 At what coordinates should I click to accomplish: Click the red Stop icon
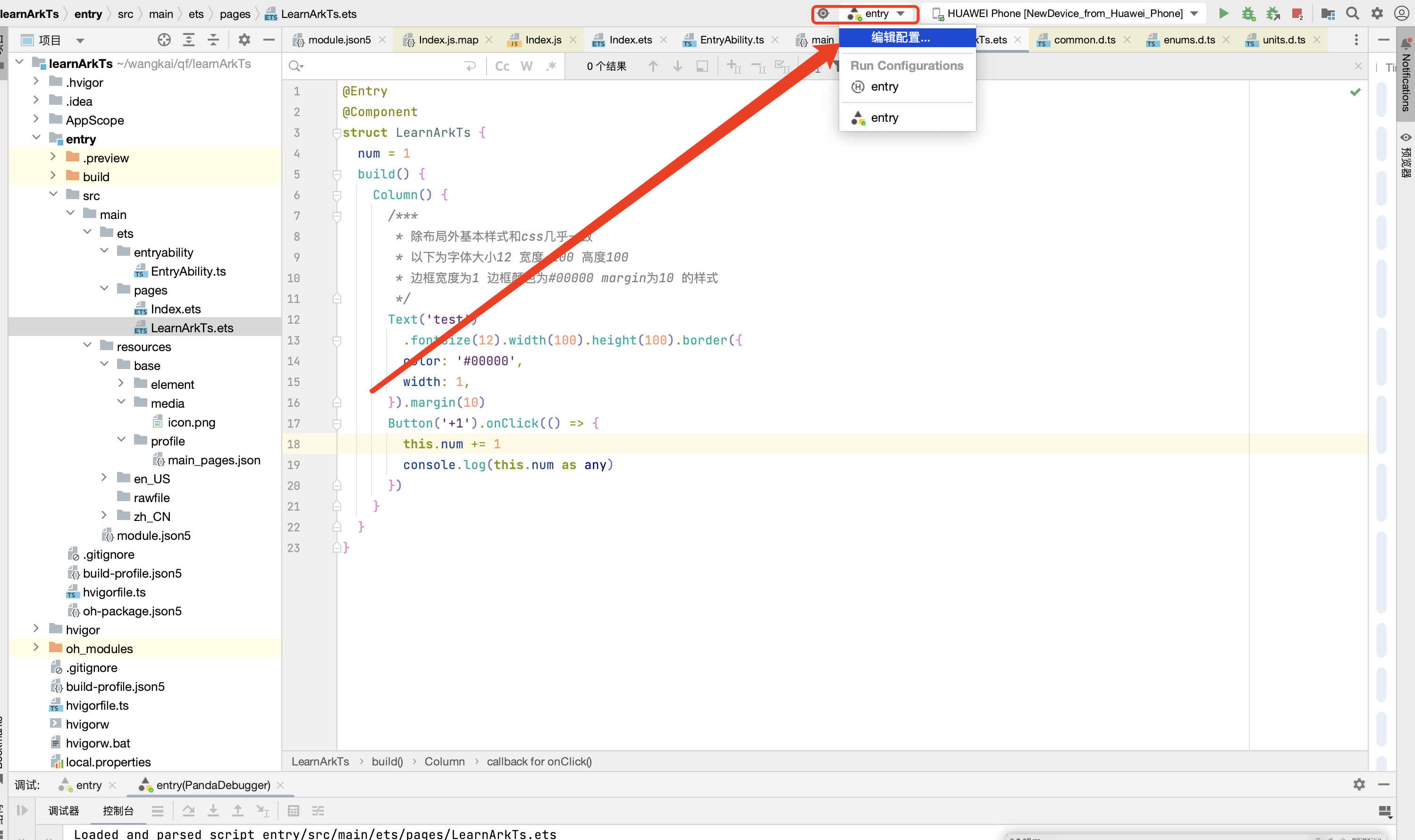pos(1297,14)
